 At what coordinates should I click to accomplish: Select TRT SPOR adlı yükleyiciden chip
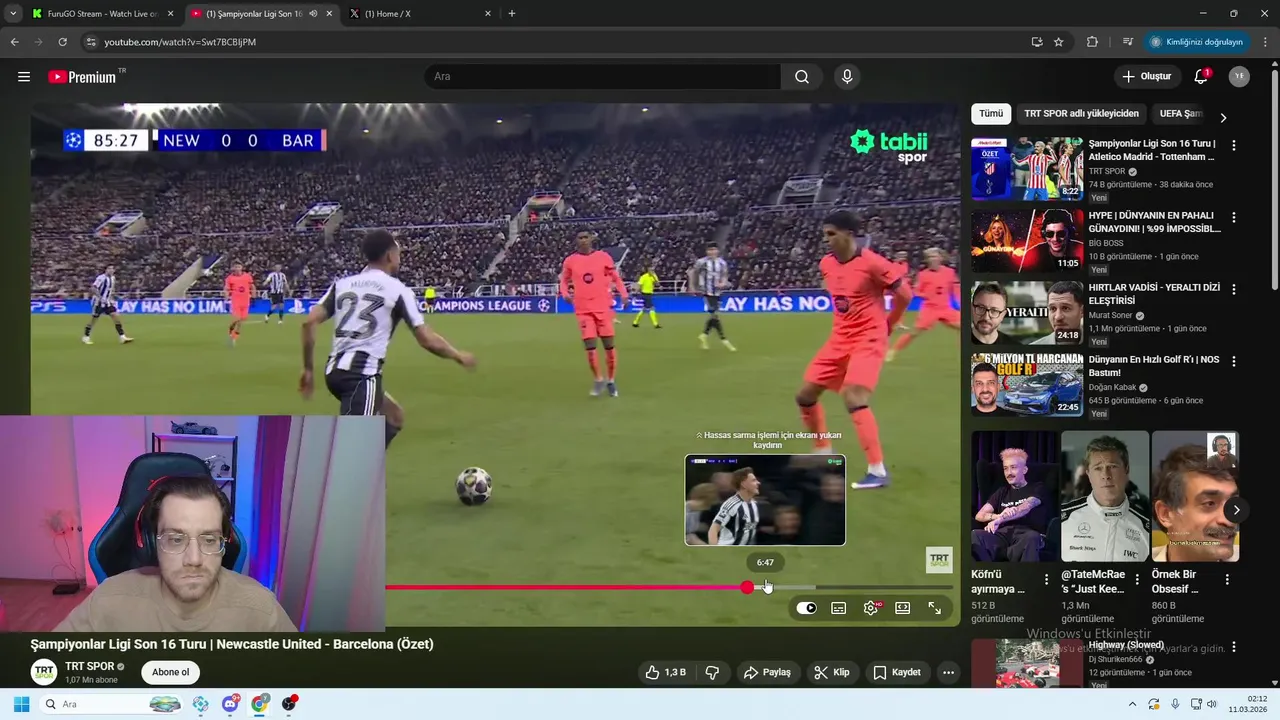(1081, 114)
